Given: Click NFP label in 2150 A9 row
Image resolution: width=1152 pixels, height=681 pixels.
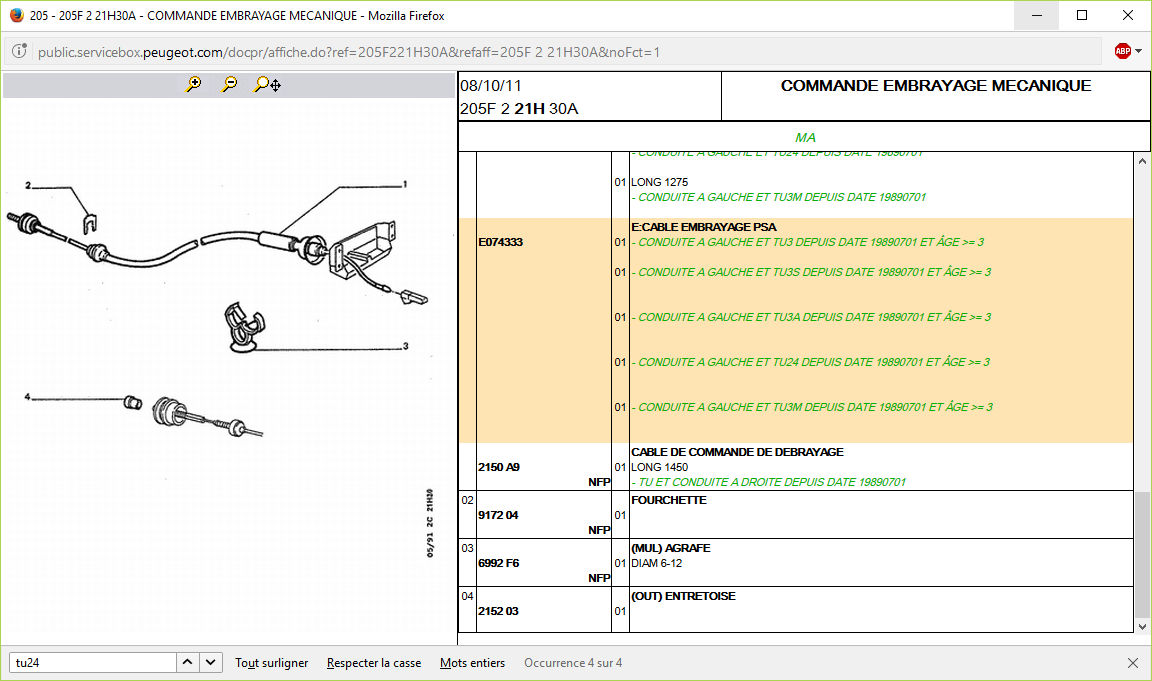Looking at the screenshot, I should (599, 482).
